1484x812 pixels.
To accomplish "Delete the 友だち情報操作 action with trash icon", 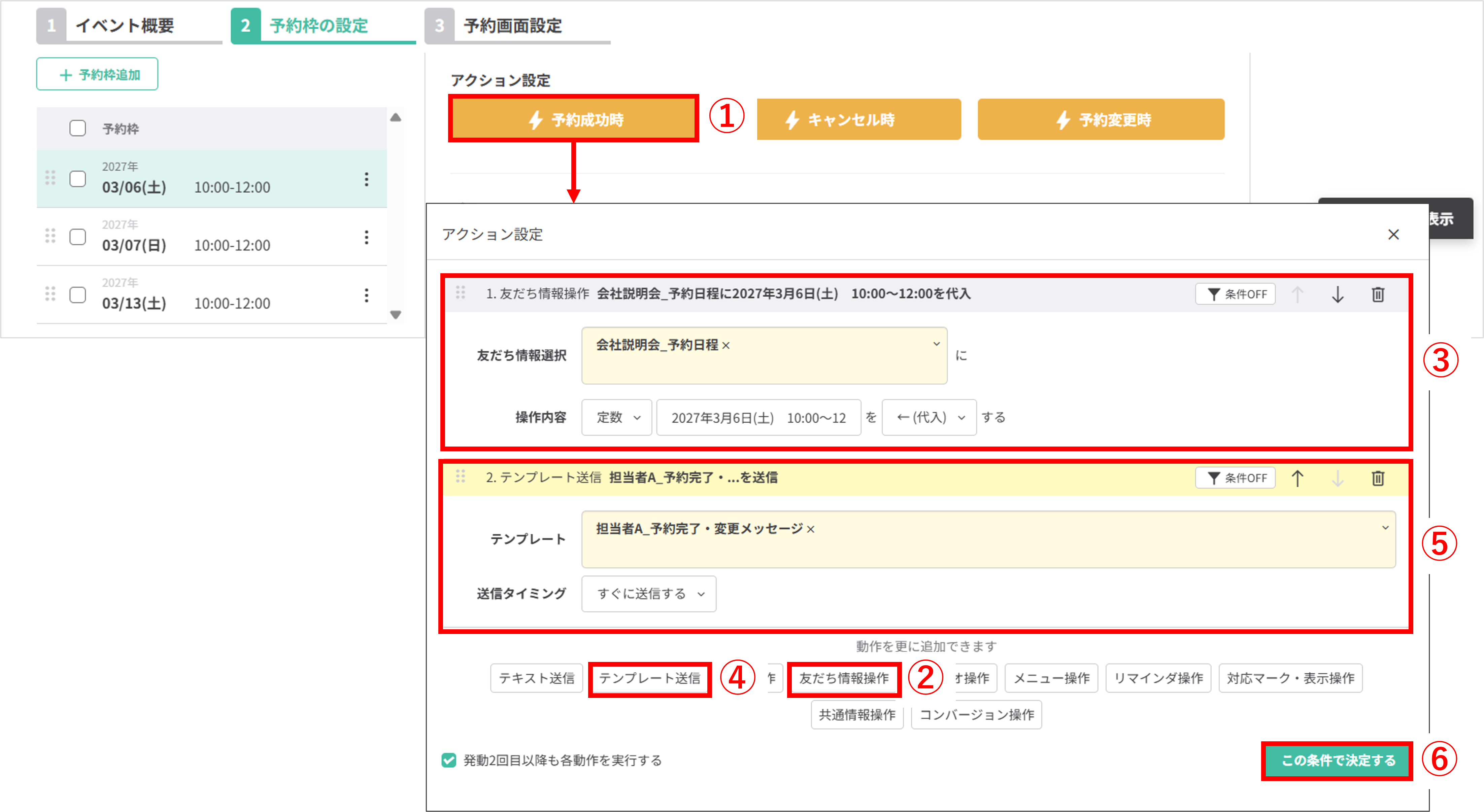I will (x=1378, y=294).
